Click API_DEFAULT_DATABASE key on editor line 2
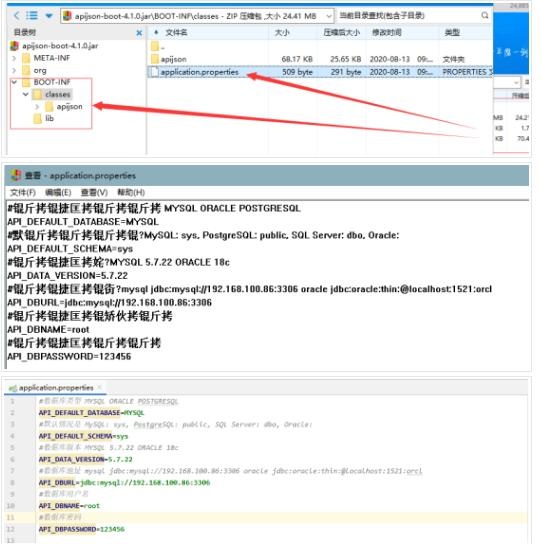Viewport: 541px width, 544px height. pyautogui.click(x=79, y=413)
